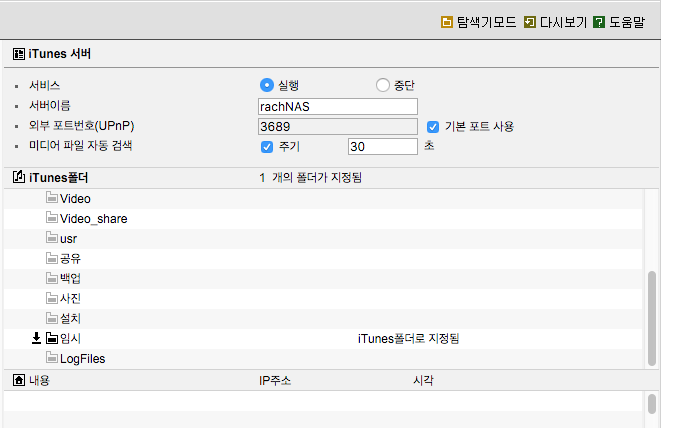Screen dimensions: 691x428
Task: Toggle the 기본 포트 사용 checkbox
Action: [x=433, y=127]
